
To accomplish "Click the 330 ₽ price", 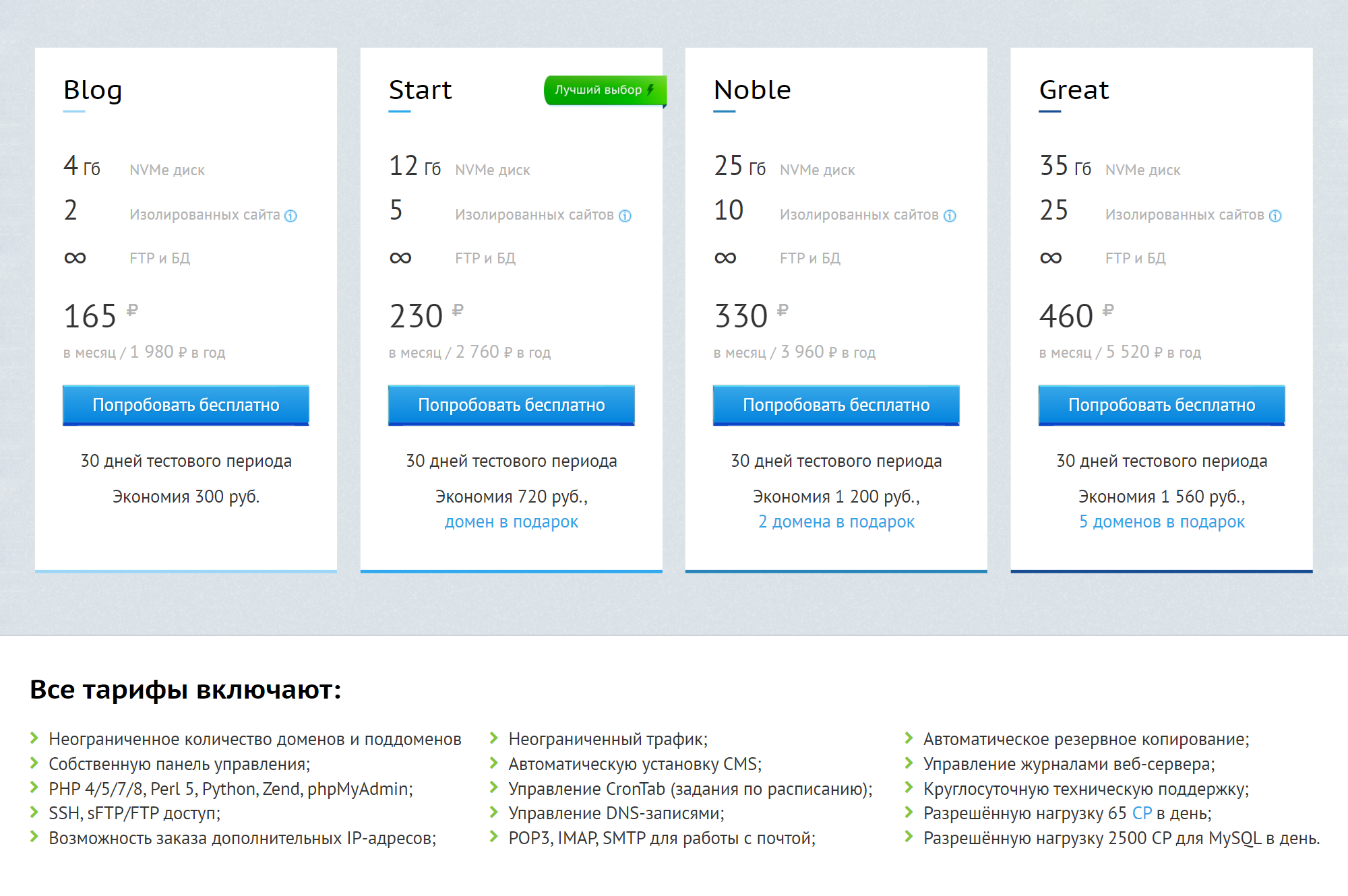I will pos(751,315).
